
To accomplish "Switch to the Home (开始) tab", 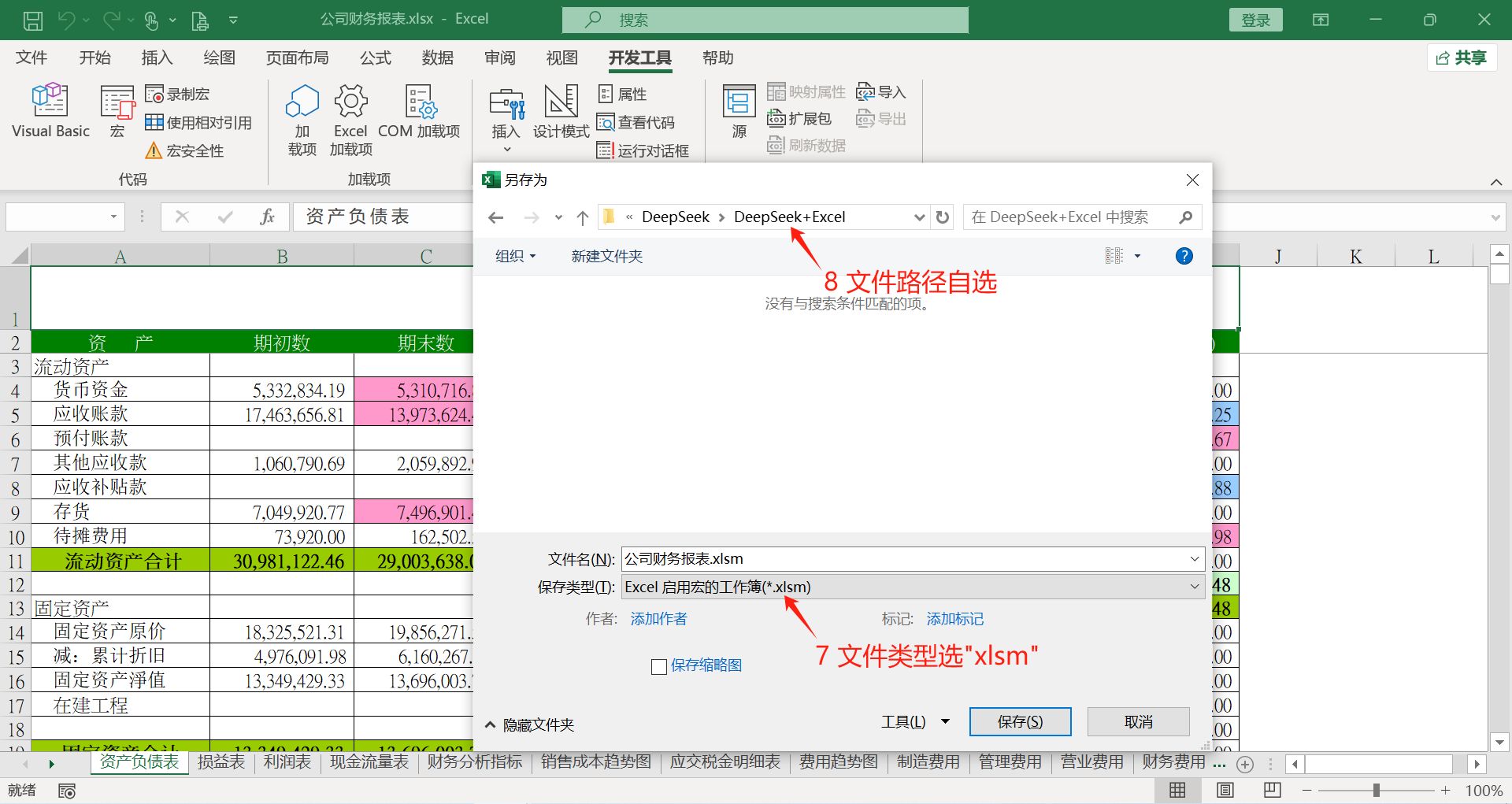I will pos(95,57).
